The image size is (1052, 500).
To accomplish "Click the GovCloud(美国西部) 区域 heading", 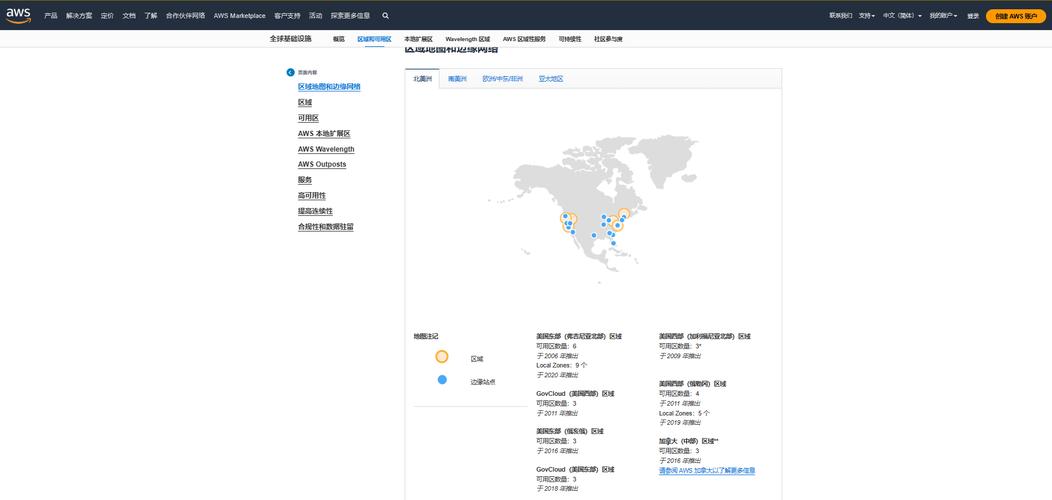I will coord(575,394).
